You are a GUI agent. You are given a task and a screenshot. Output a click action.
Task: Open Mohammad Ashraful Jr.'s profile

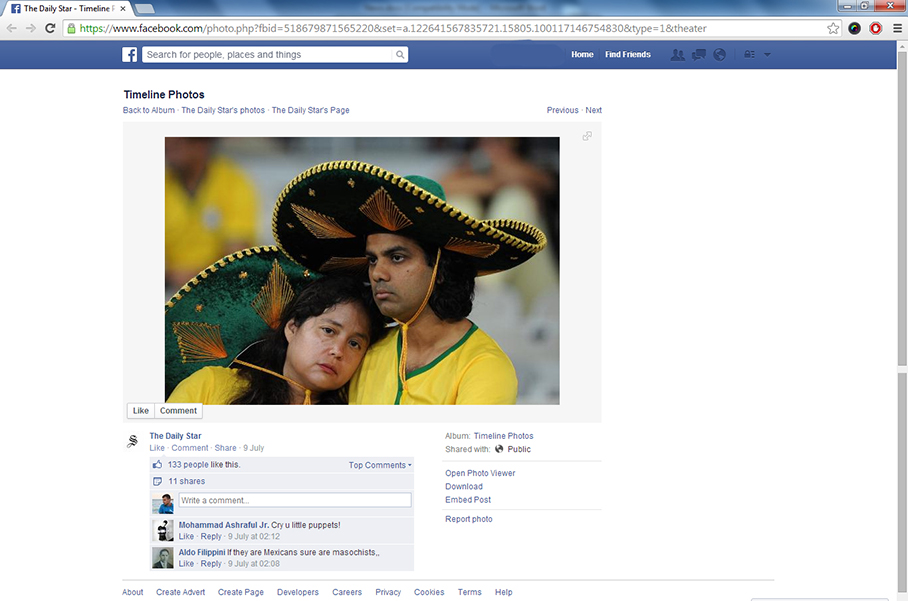[x=224, y=525]
